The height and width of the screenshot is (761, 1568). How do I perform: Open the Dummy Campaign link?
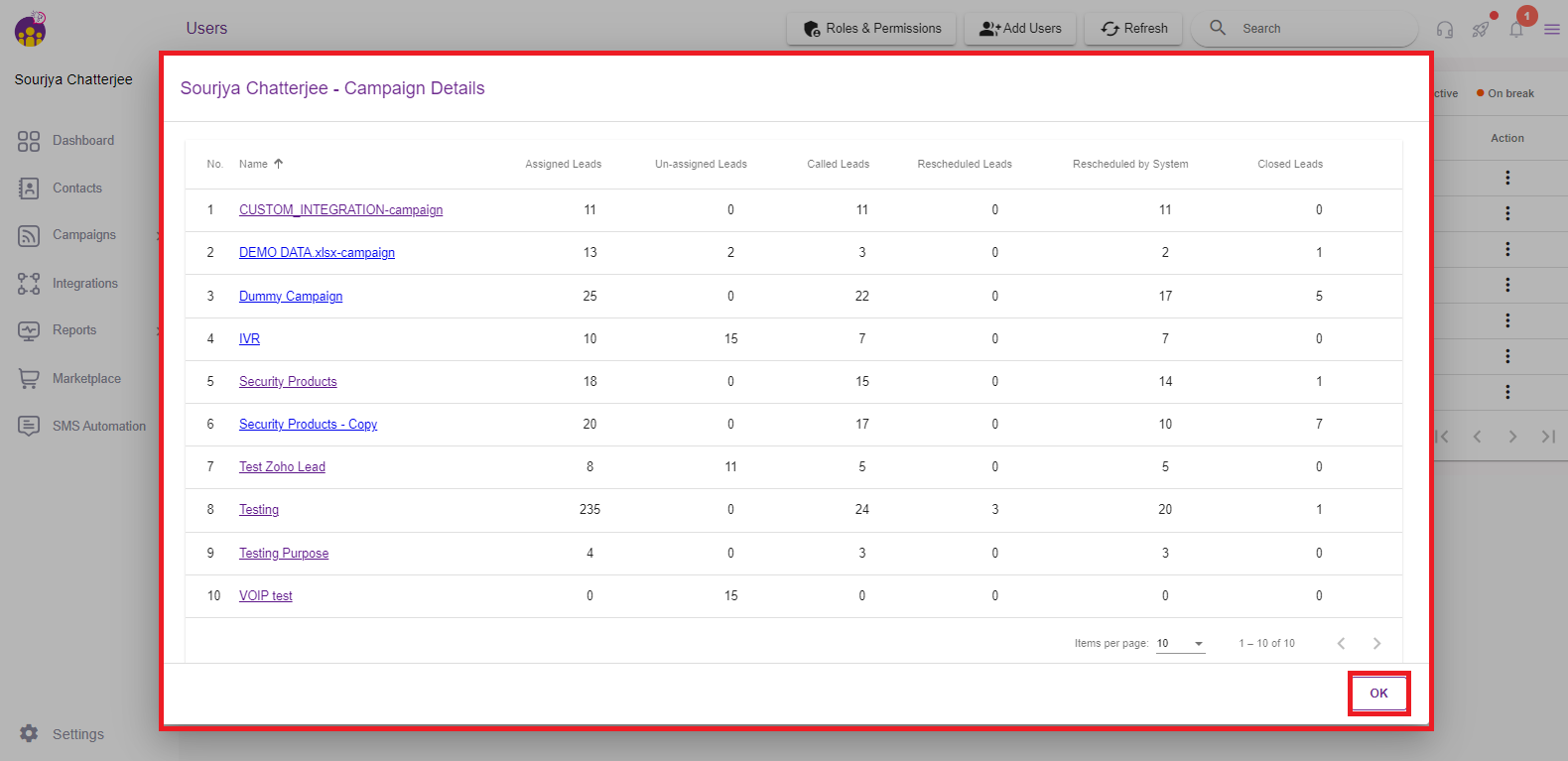point(291,297)
